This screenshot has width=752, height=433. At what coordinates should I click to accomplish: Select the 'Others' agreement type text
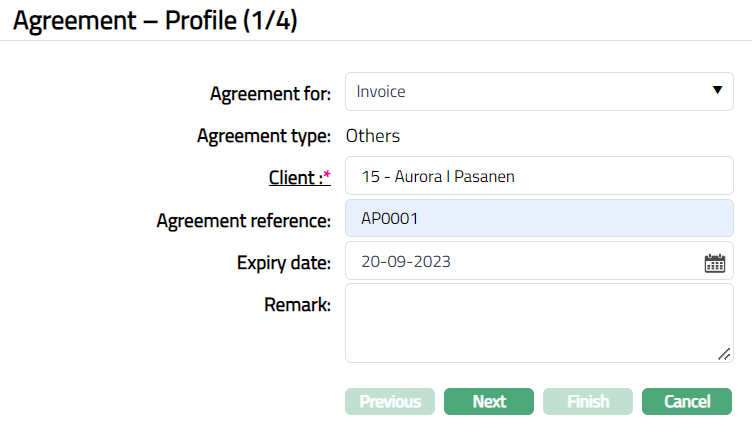pyautogui.click(x=373, y=136)
